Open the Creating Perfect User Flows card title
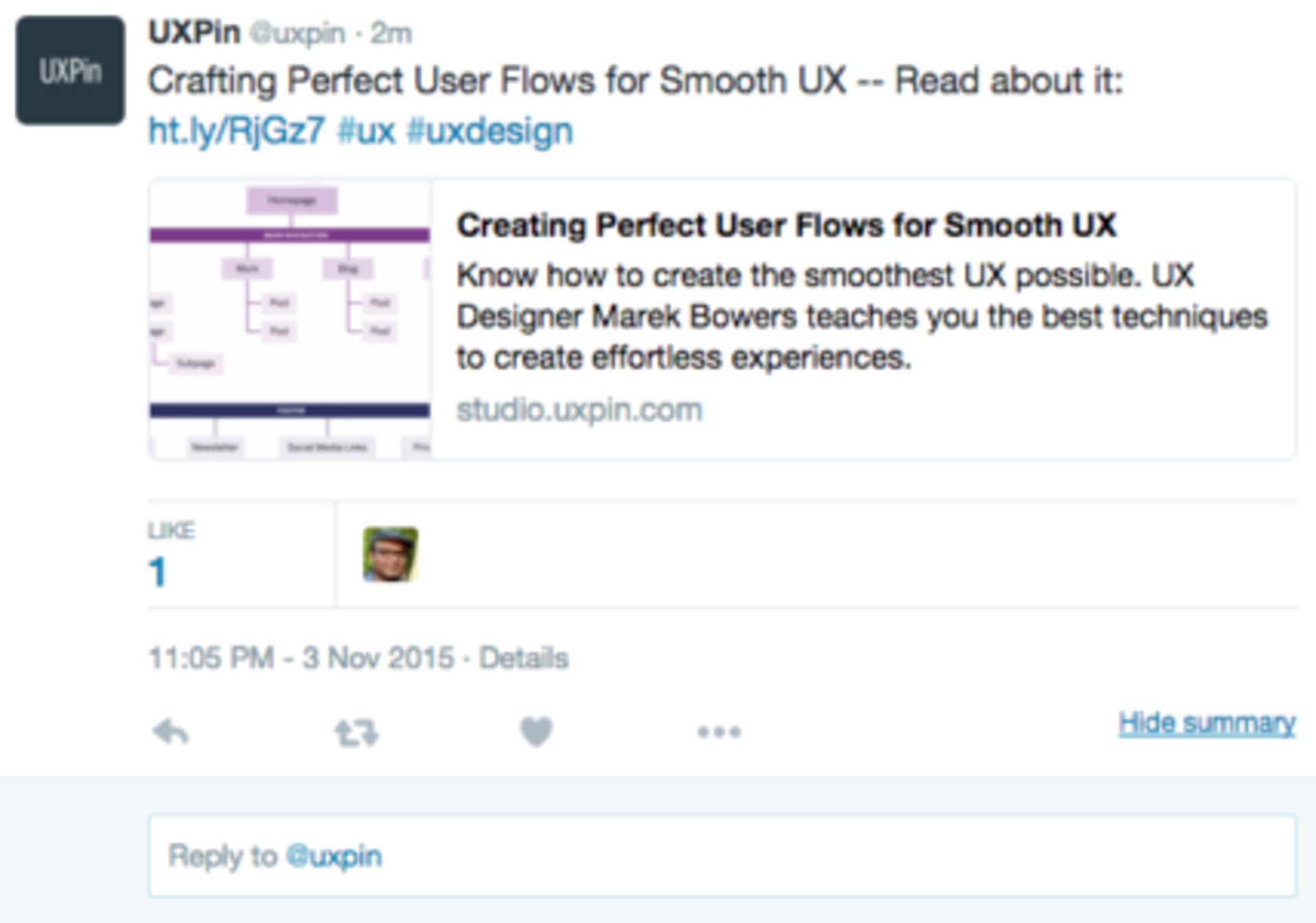The height and width of the screenshot is (923, 1316). pos(786,225)
